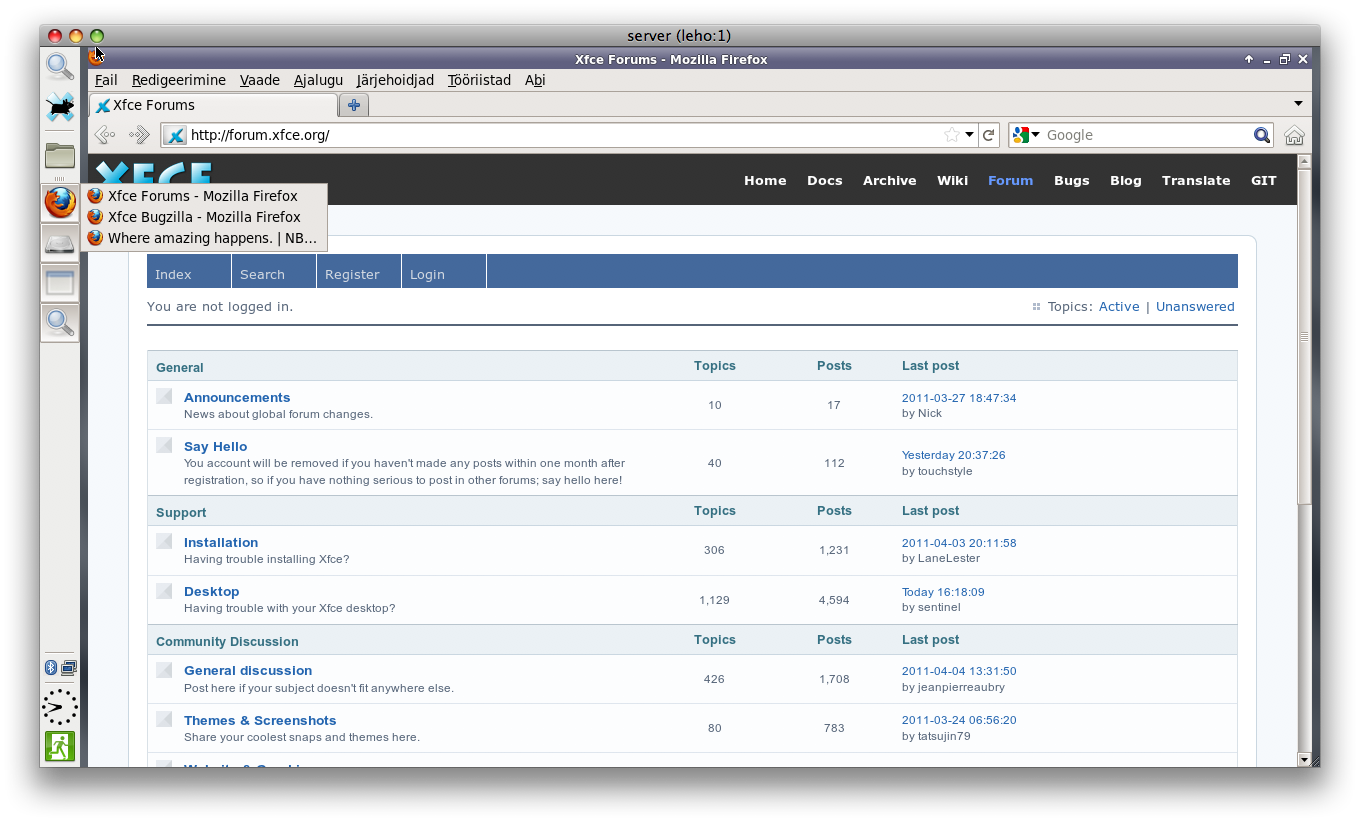Bookmark this page with the star icon
The image size is (1360, 822).
tap(952, 135)
